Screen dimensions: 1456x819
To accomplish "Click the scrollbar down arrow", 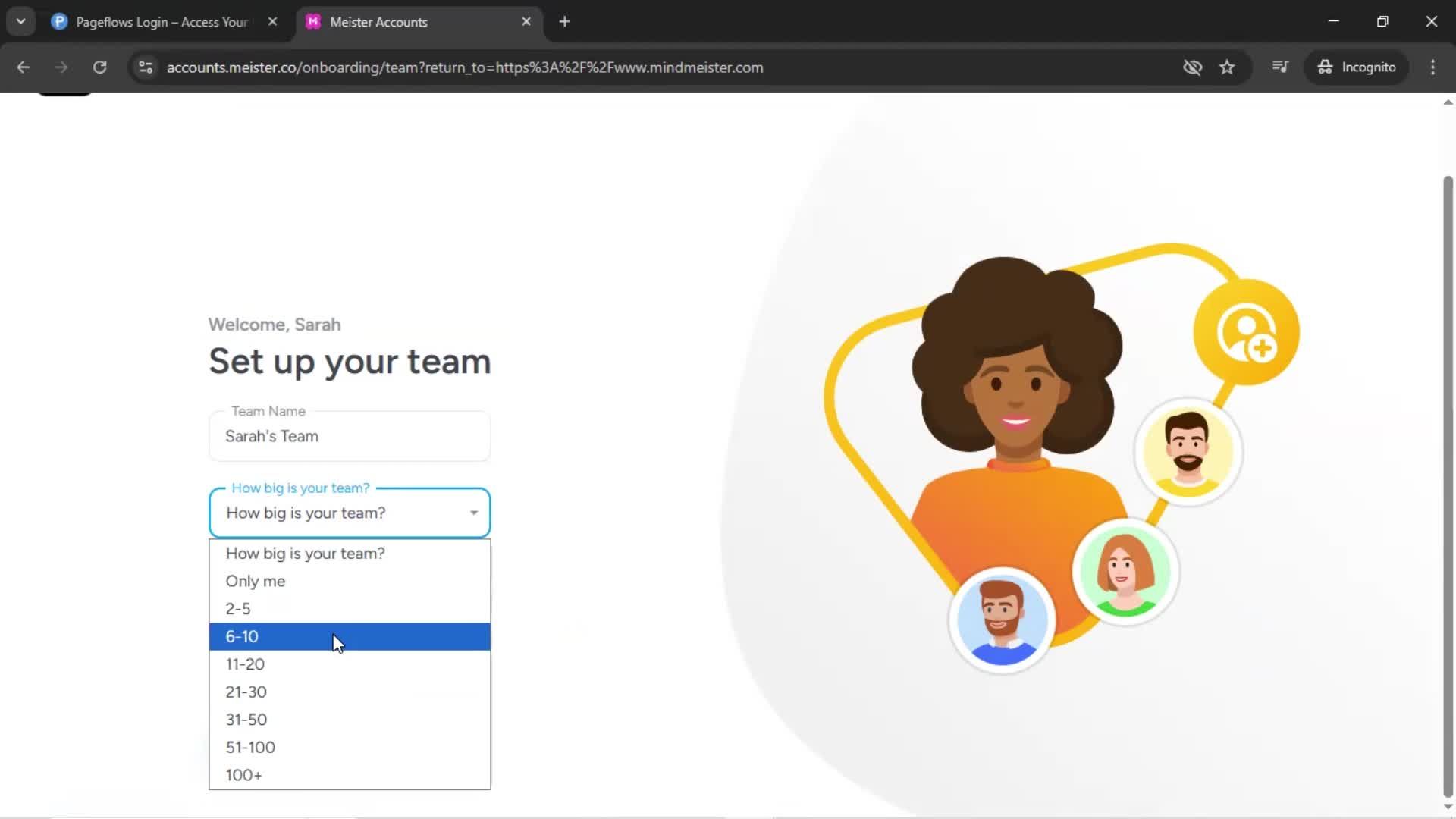I will tap(1448, 808).
